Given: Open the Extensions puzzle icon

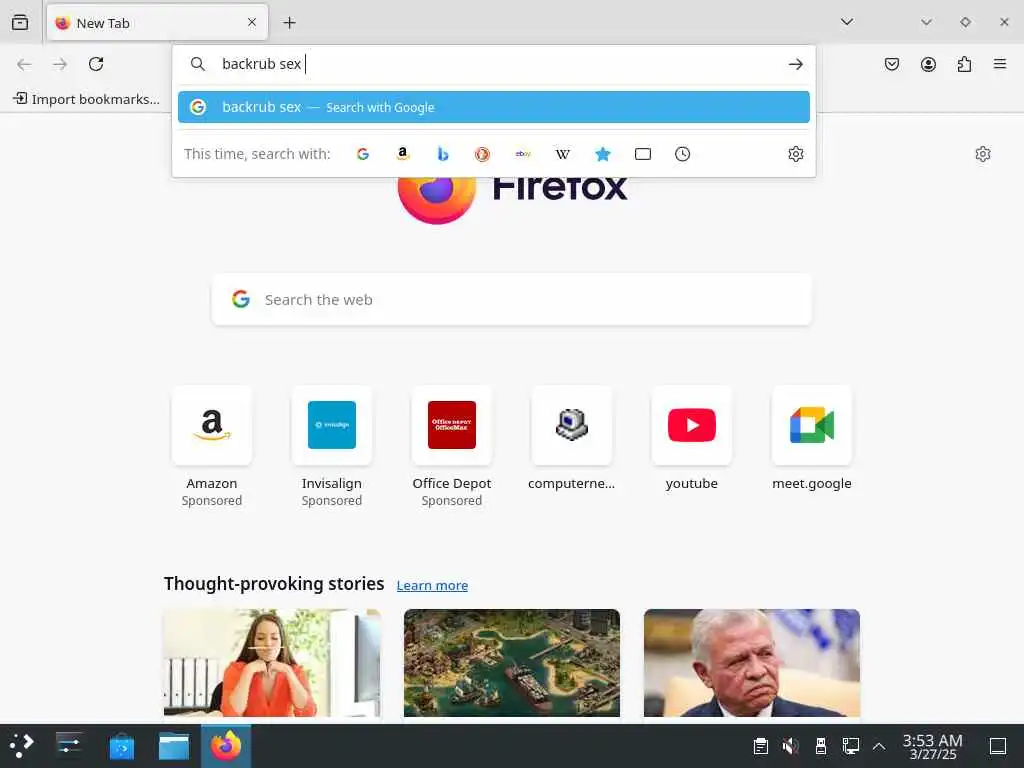Looking at the screenshot, I should 964,64.
